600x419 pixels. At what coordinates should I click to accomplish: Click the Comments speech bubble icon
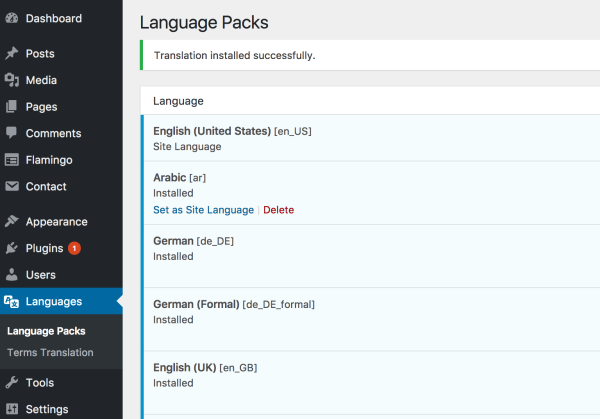click(12, 133)
